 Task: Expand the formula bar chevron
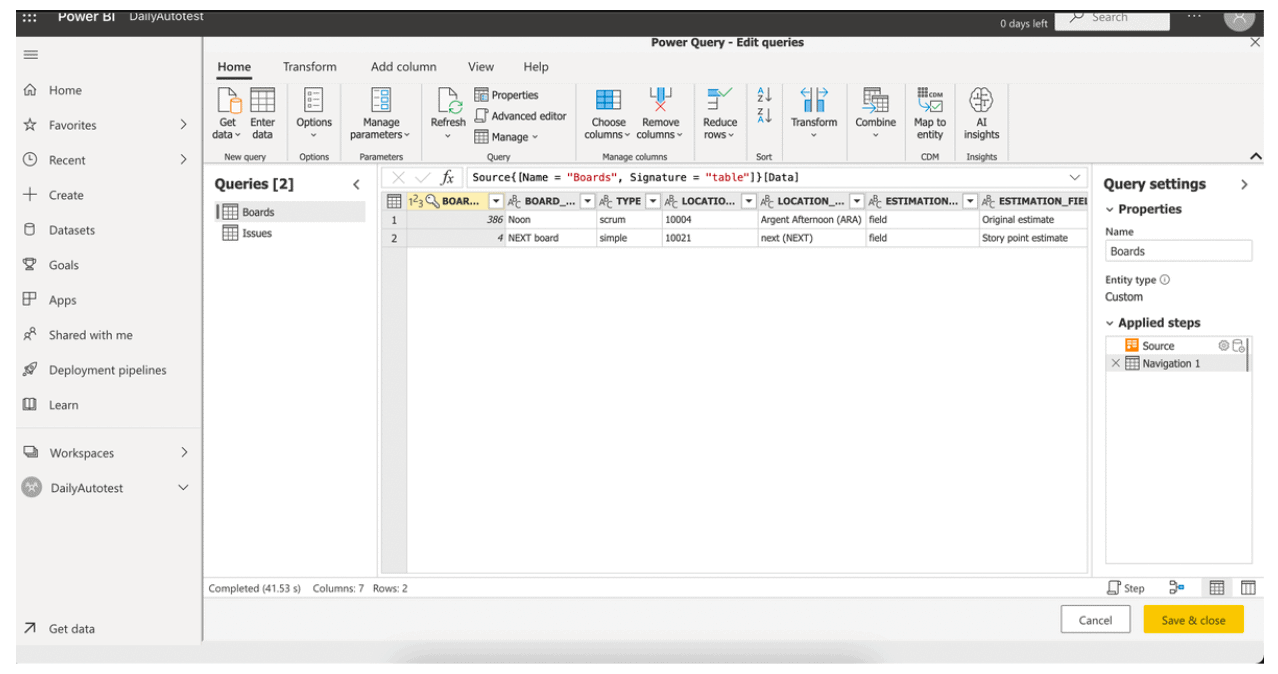(1076, 177)
